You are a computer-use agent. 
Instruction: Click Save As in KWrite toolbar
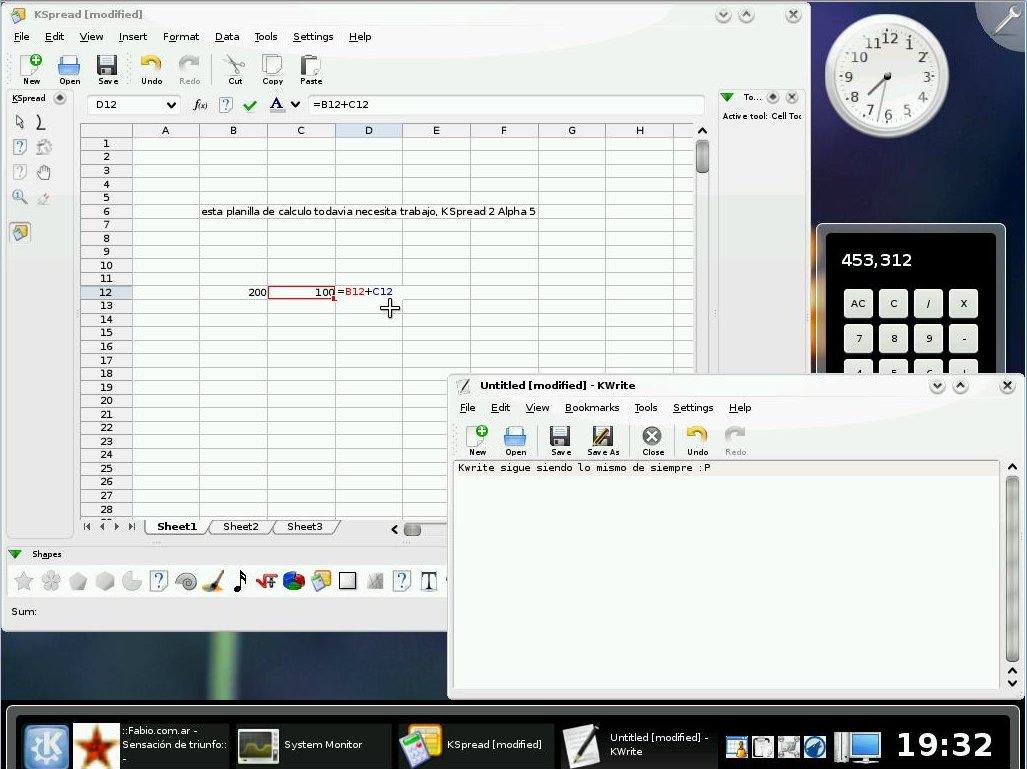[x=603, y=441]
